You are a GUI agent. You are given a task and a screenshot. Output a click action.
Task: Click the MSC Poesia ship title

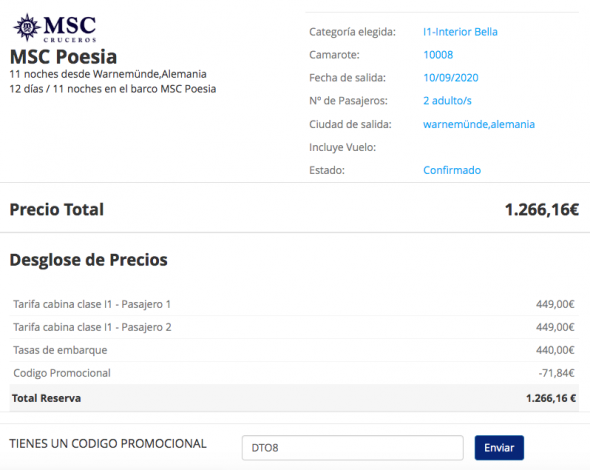coord(63,57)
